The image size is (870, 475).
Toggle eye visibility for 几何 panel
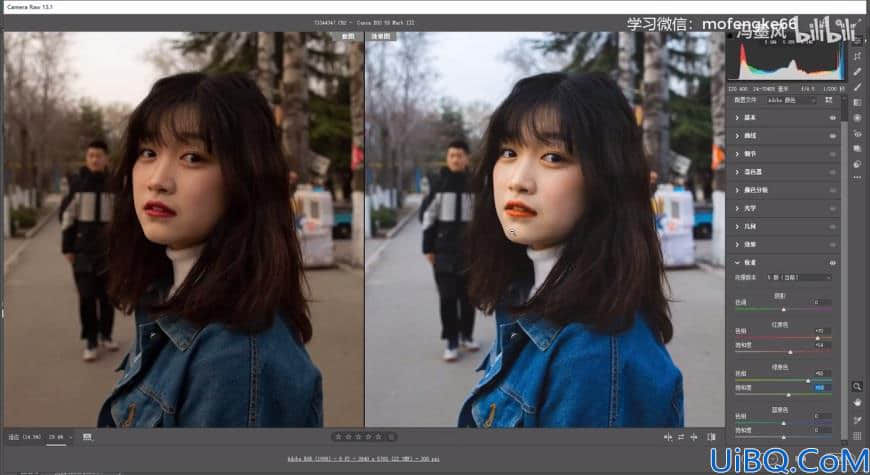click(832, 226)
